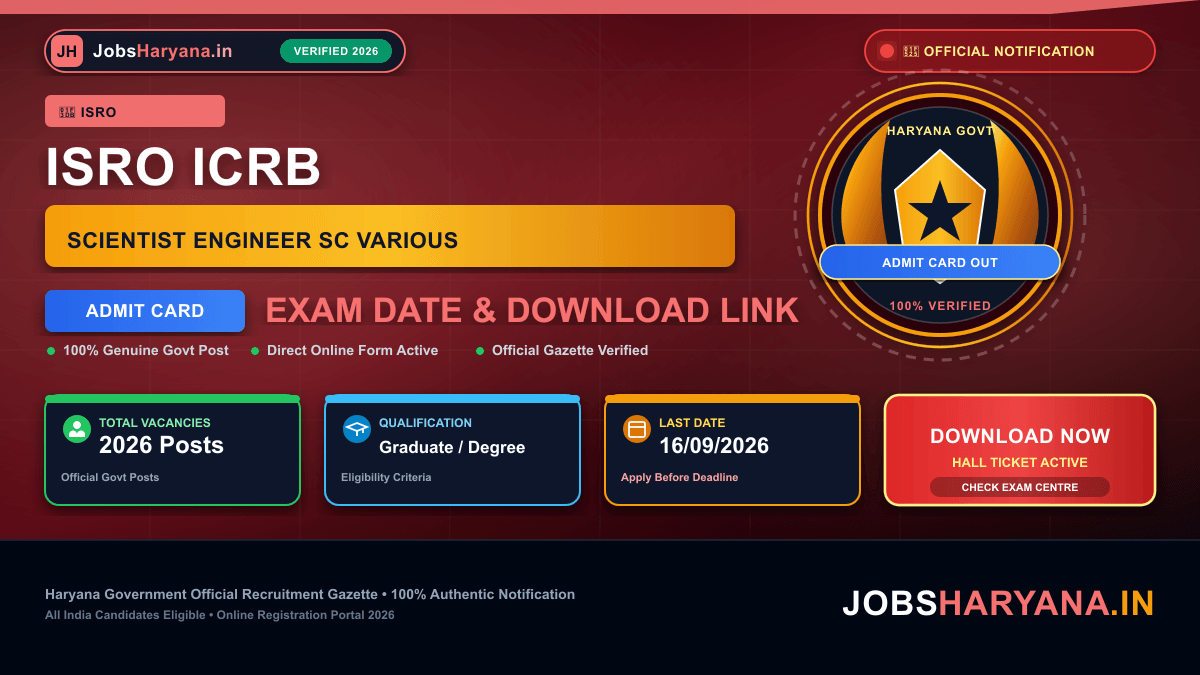The height and width of the screenshot is (675, 1200).
Task: Click the green dot beside 100% Genuine Govt Post
Action: pos(51,351)
